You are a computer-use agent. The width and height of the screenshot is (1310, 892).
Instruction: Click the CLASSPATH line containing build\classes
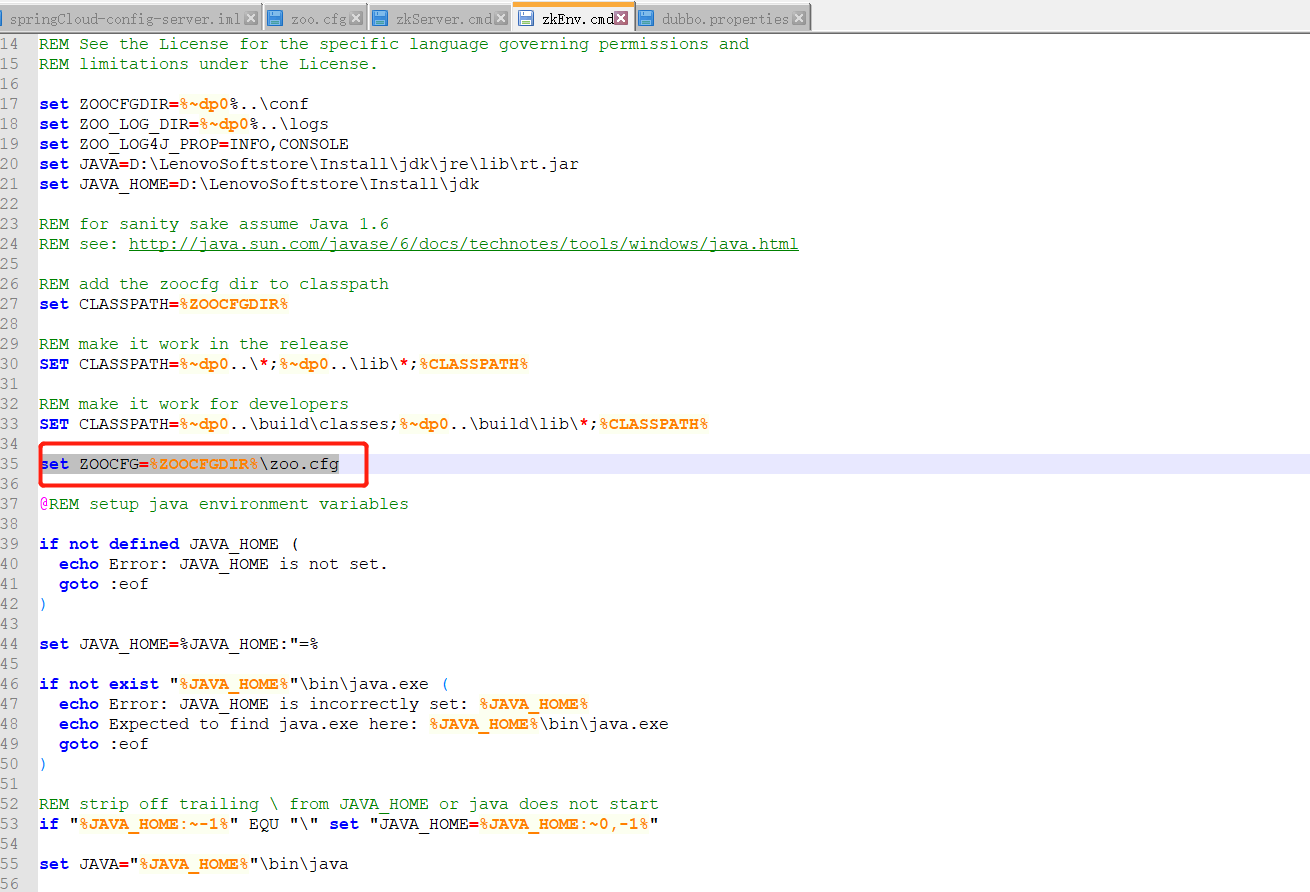[x=374, y=424]
